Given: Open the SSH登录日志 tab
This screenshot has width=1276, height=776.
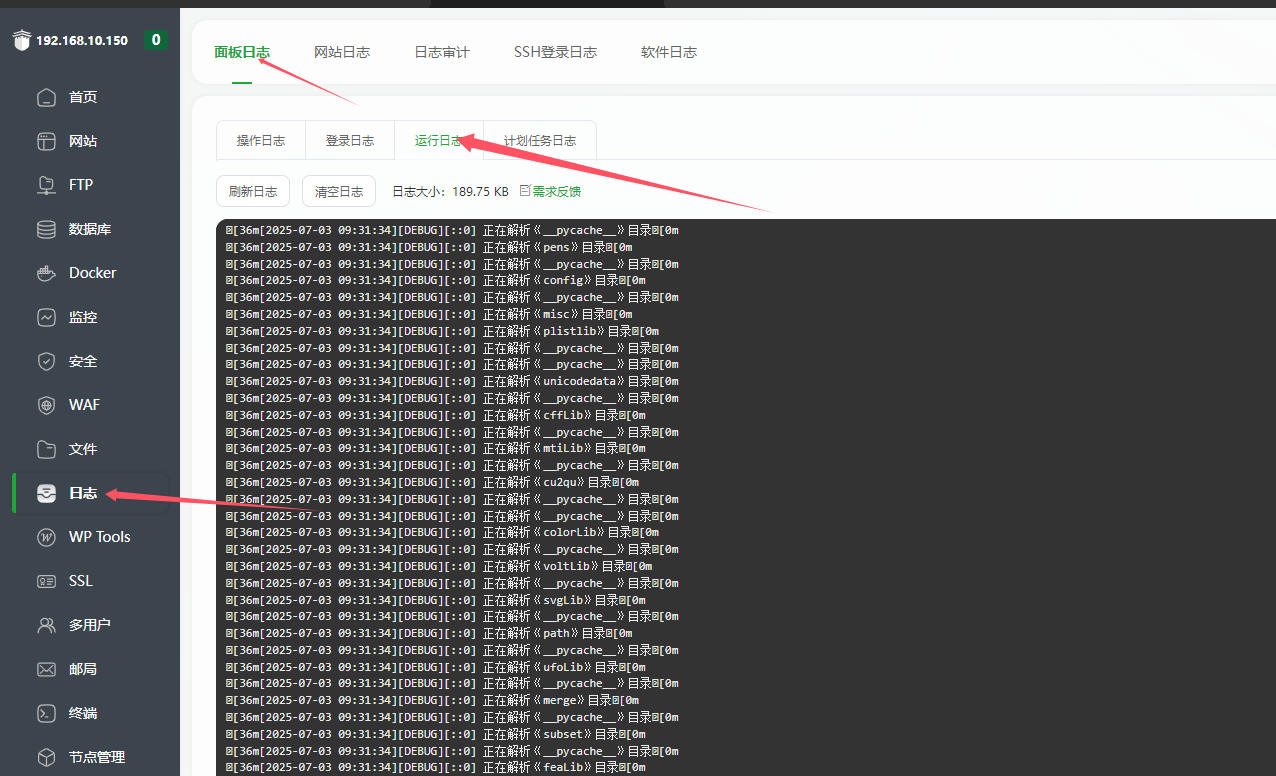Looking at the screenshot, I should 555,52.
